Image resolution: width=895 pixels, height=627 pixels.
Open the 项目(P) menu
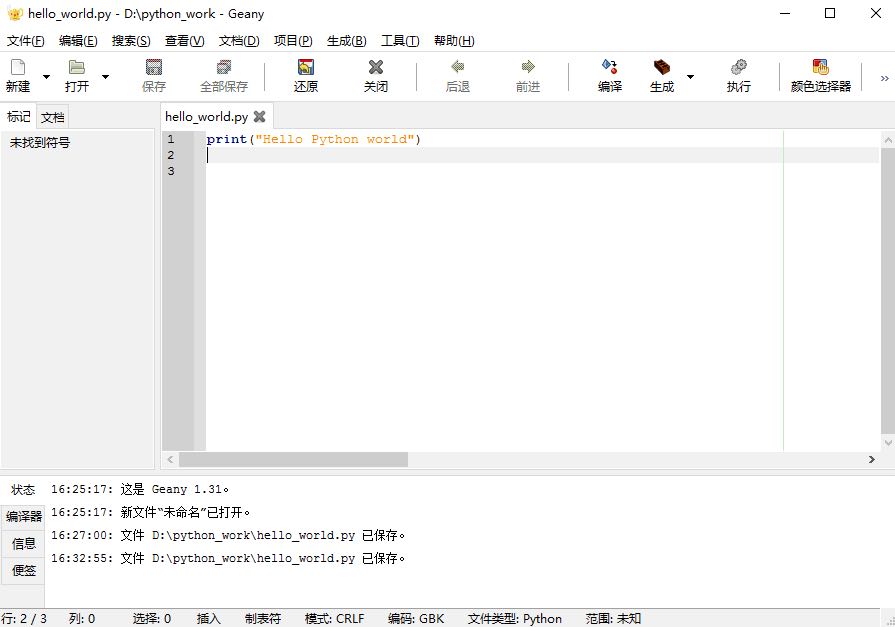point(293,41)
